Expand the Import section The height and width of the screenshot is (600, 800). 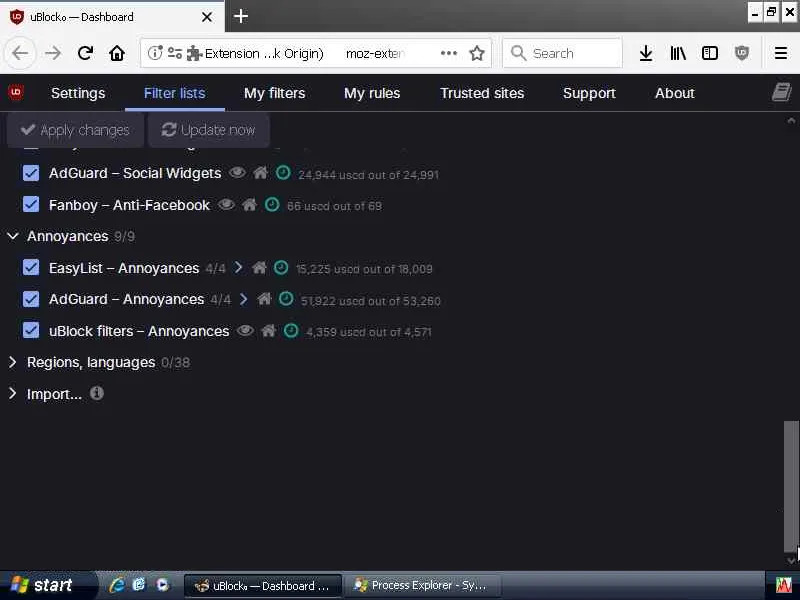click(13, 394)
